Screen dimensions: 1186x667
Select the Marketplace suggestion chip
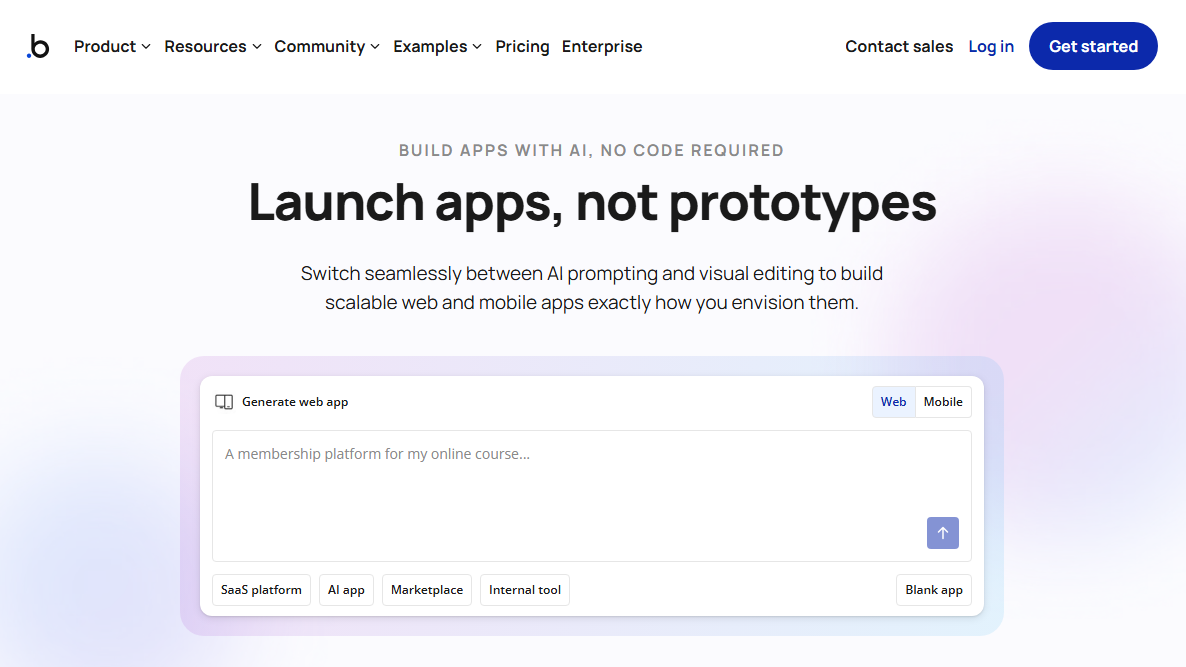tap(427, 590)
